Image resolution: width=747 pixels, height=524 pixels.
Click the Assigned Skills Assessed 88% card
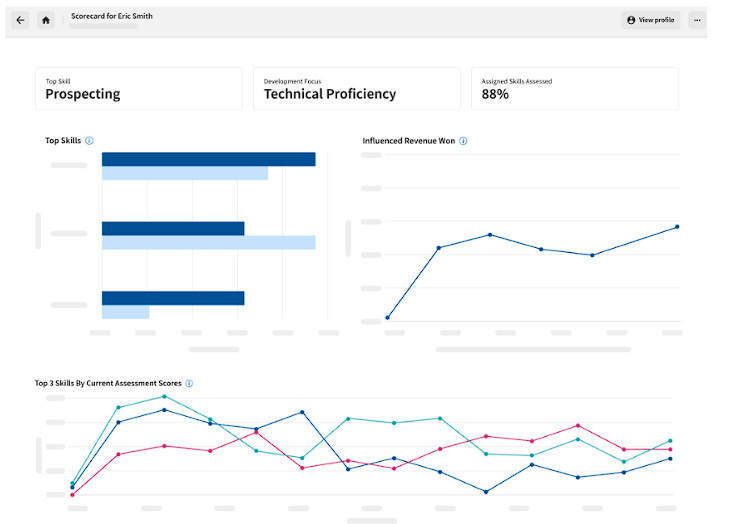coord(574,89)
